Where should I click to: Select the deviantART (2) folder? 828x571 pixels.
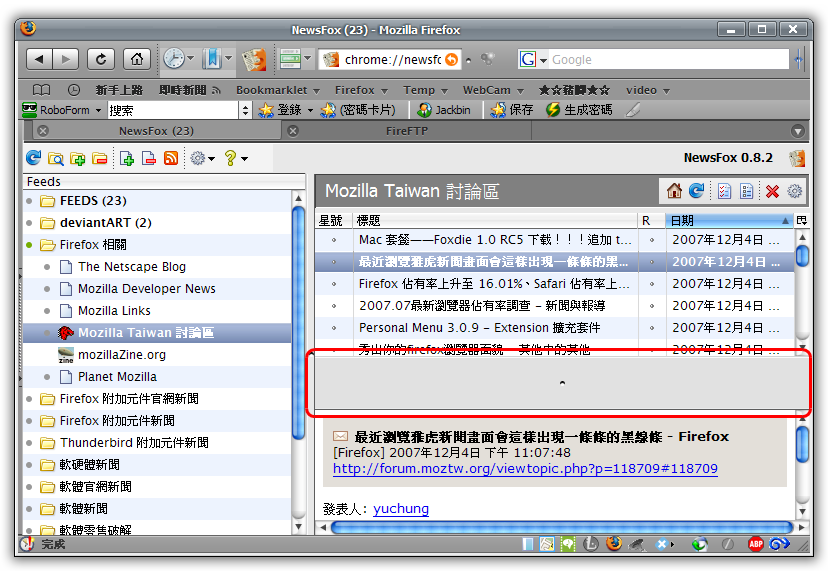(106, 223)
